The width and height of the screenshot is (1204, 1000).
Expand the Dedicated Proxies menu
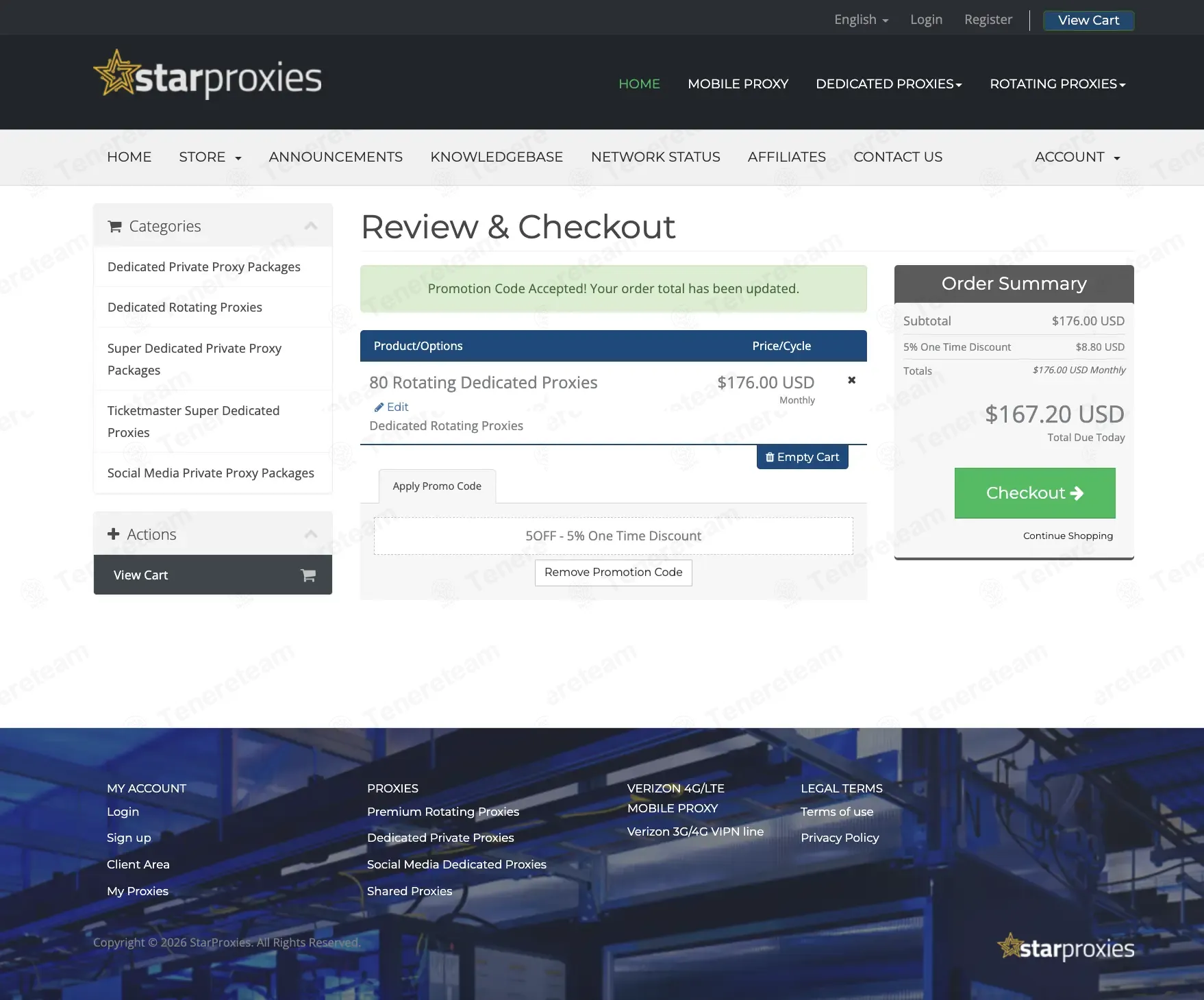(x=889, y=84)
